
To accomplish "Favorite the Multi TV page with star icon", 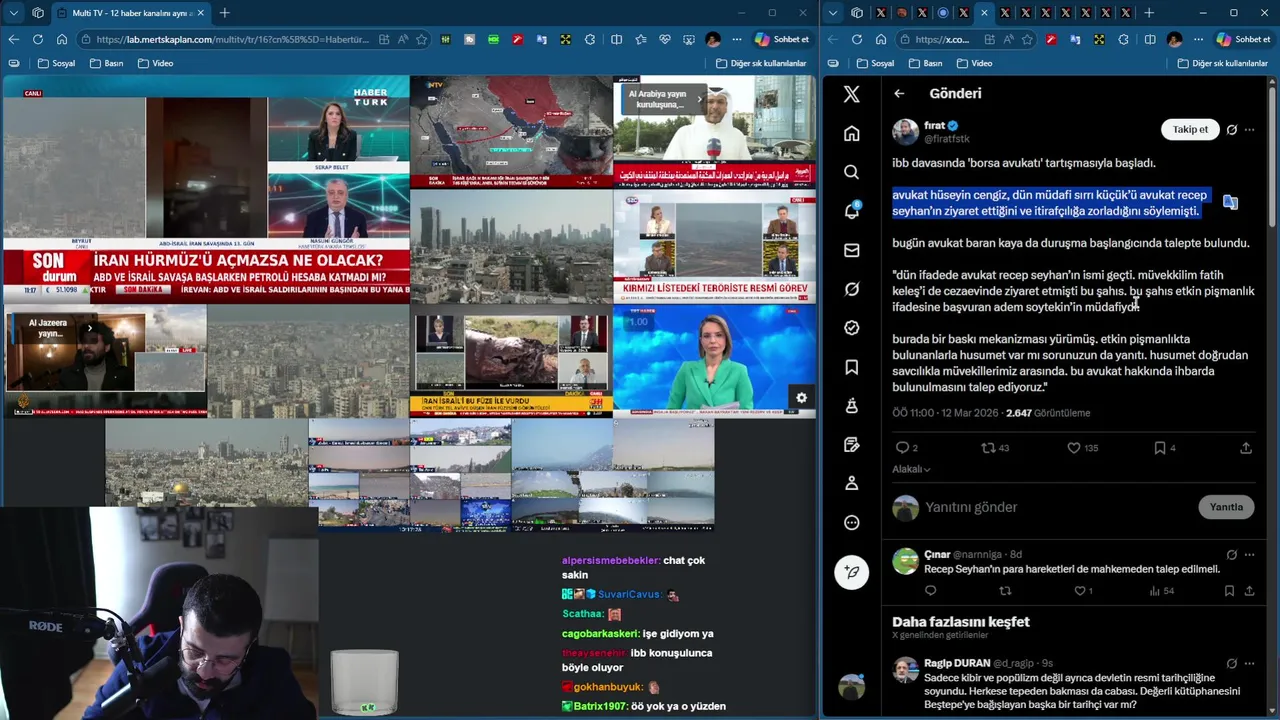I will tap(422, 39).
